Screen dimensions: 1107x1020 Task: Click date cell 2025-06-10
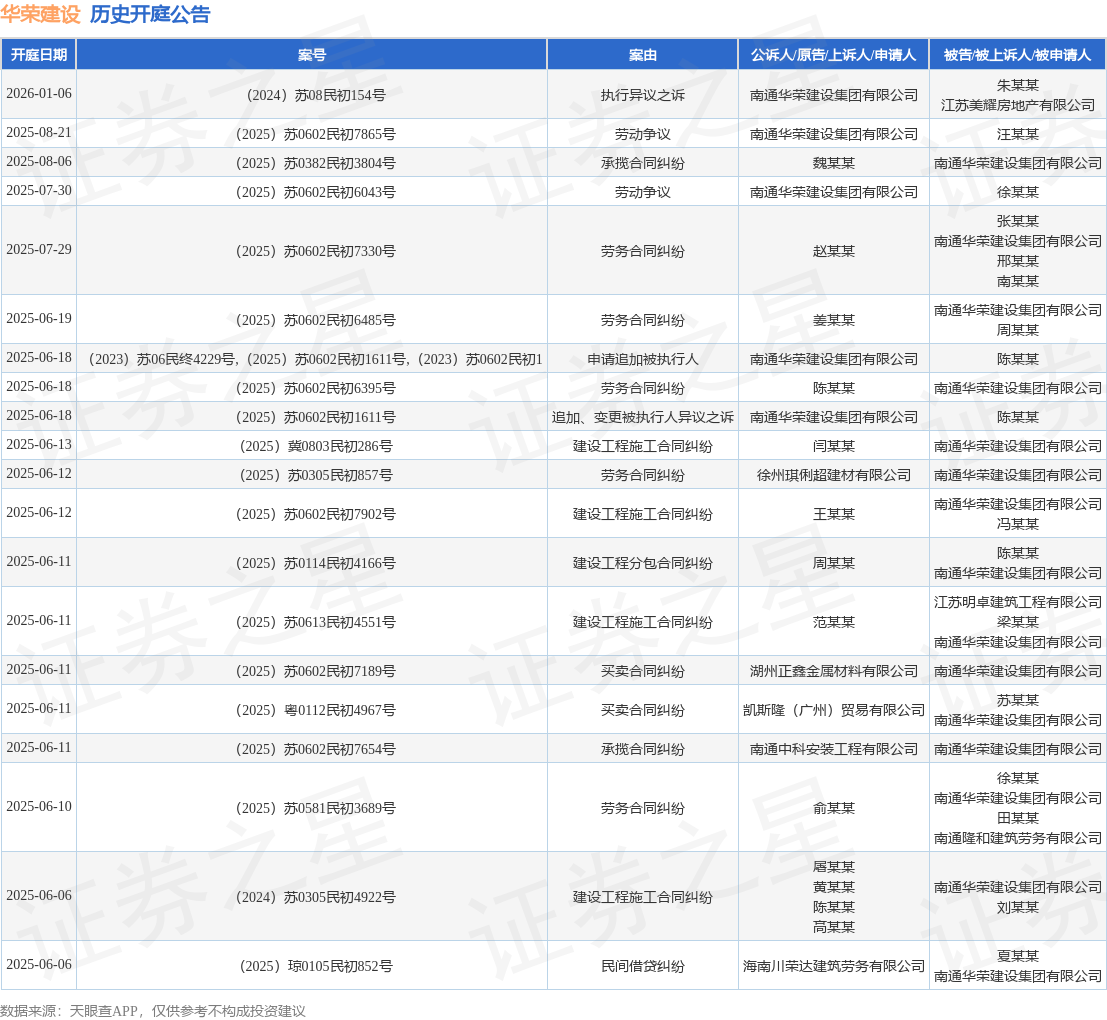tap(39, 806)
